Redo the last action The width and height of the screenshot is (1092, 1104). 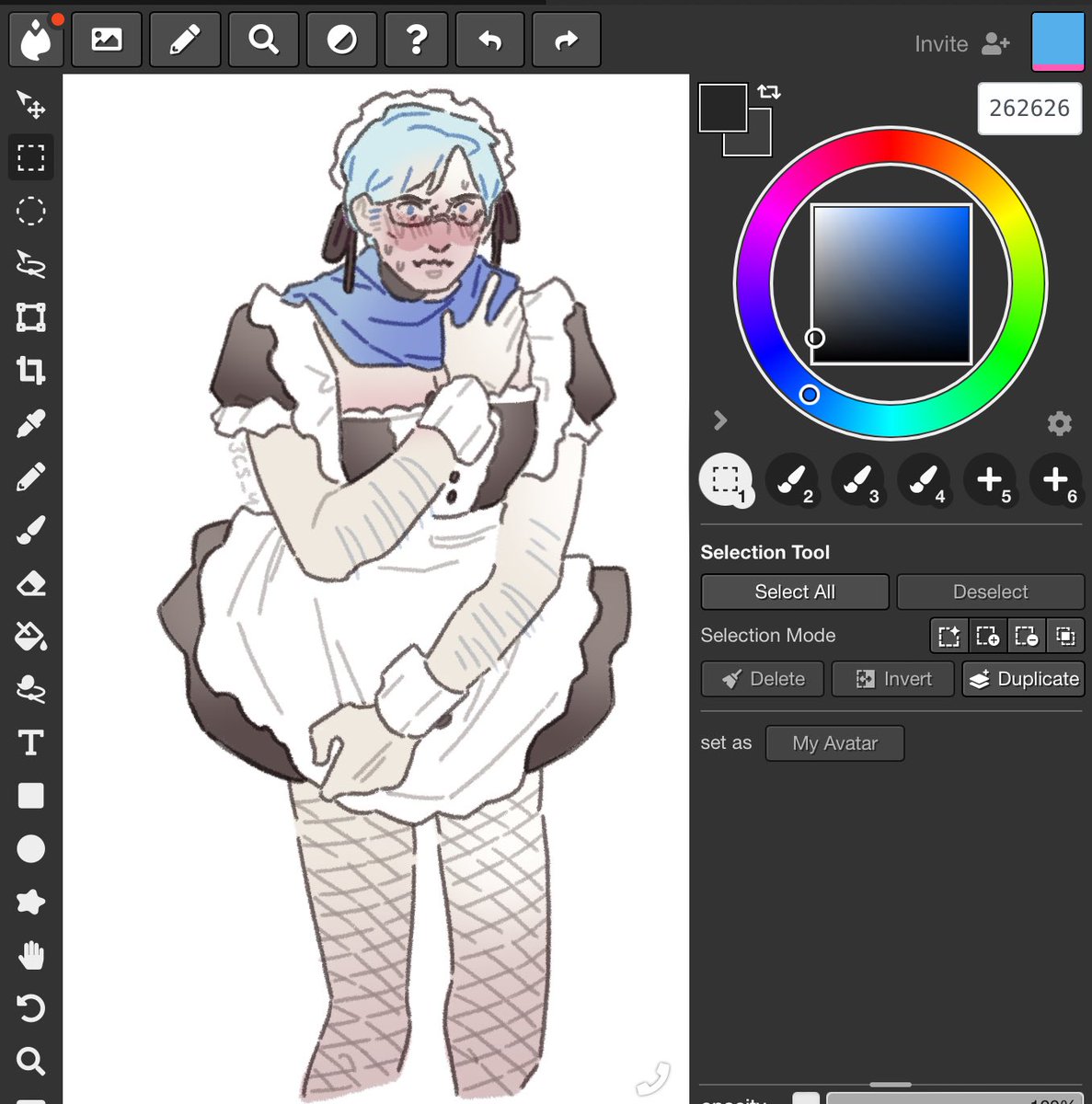click(566, 40)
